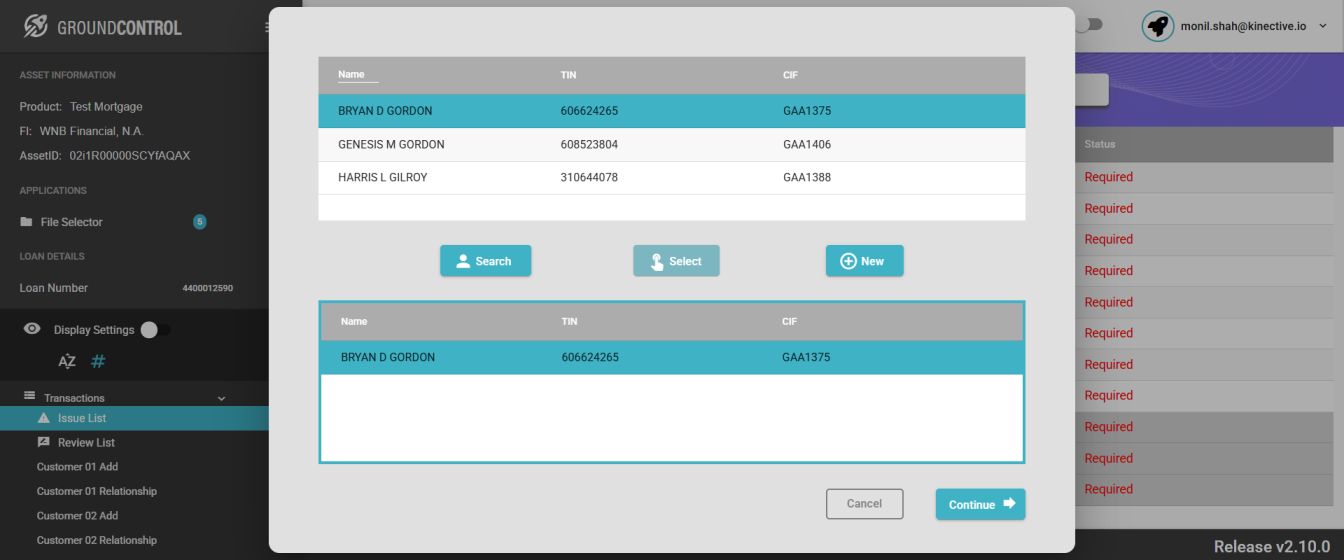Toggle the Display Settings switch
Viewport: 1344px width, 560px height.
[155, 330]
